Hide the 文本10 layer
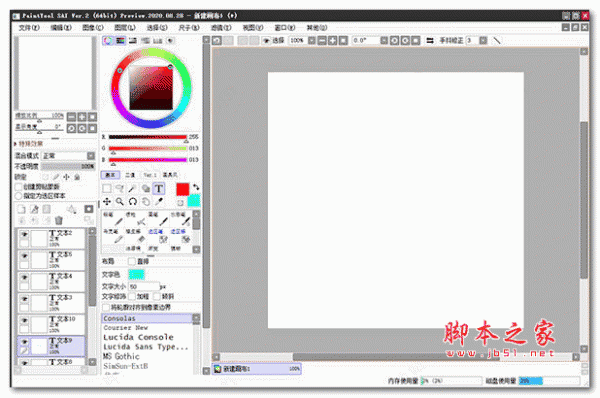600x398 pixels. pos(24,320)
